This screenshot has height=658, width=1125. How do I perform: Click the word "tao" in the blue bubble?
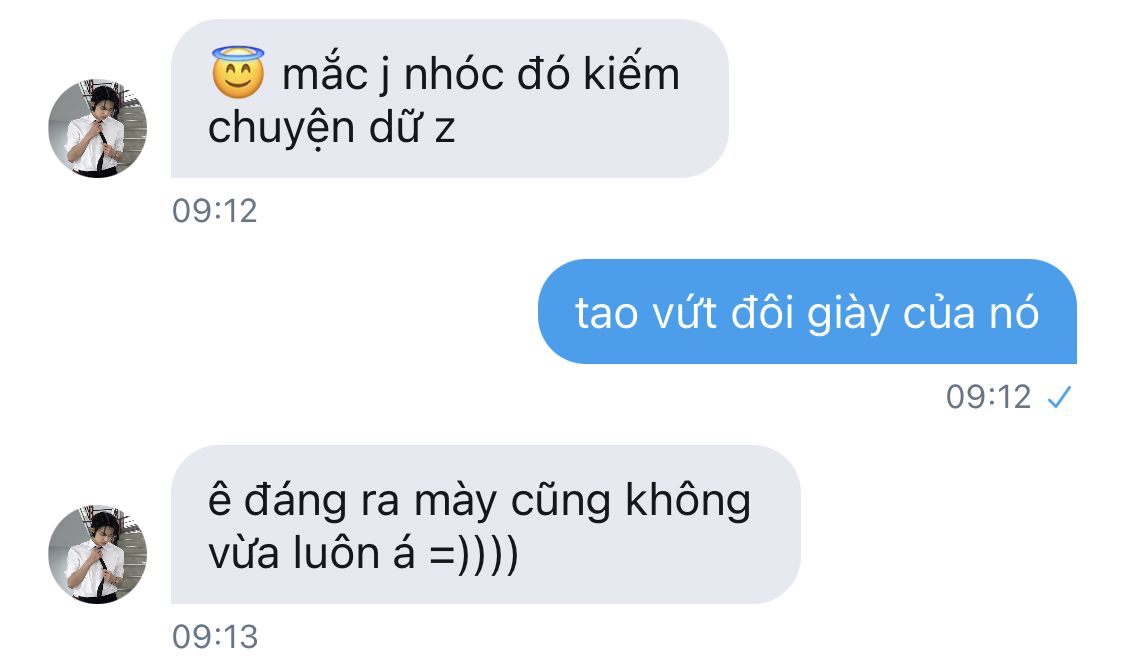(x=606, y=314)
